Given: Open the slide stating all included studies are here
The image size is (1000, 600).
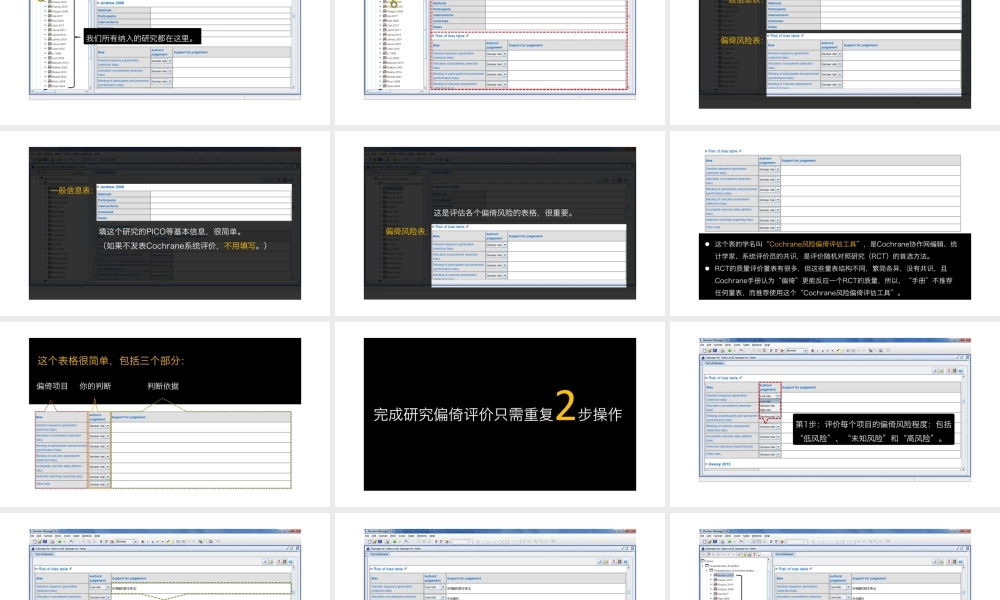Looking at the screenshot, I should coord(165,50).
